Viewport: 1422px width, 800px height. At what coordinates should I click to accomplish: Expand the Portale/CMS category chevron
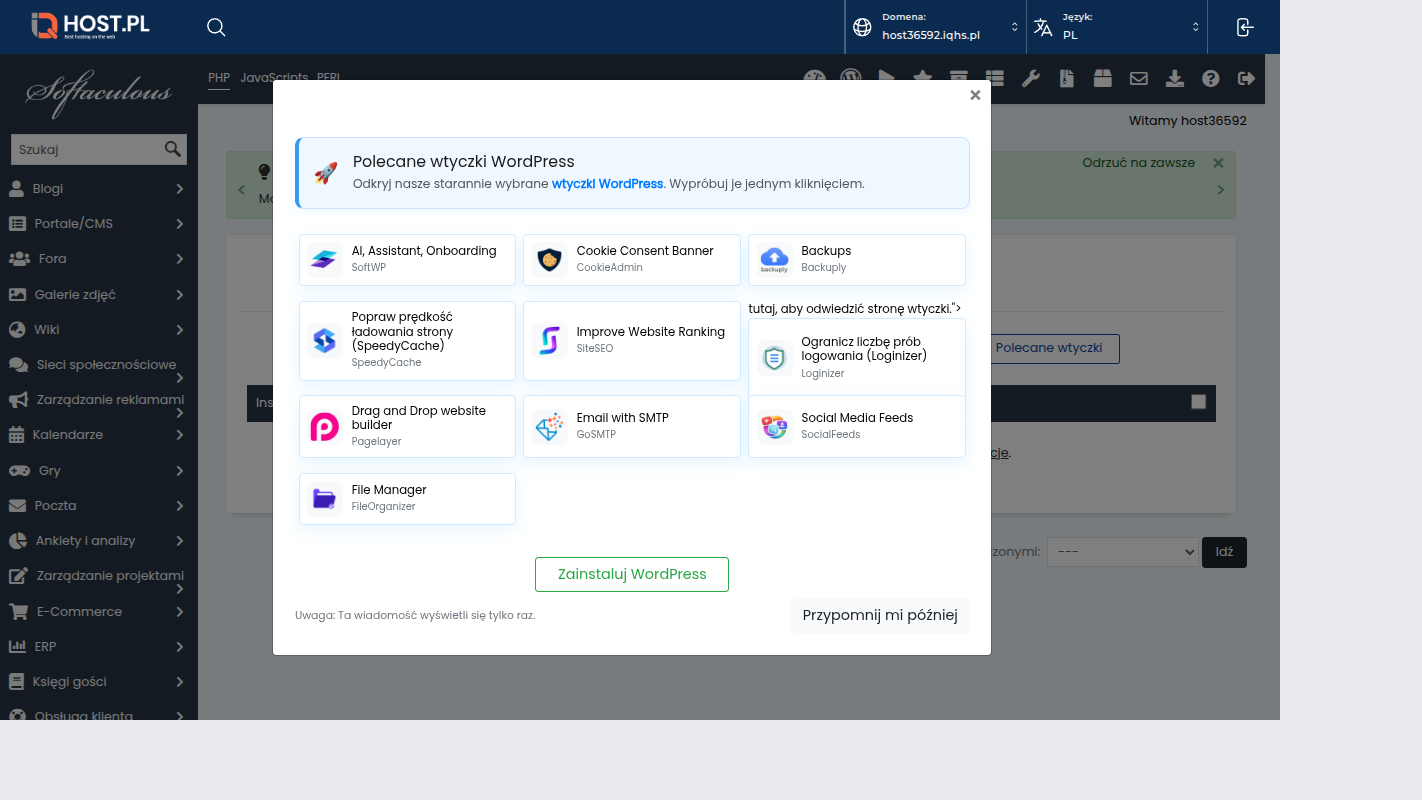(x=180, y=223)
